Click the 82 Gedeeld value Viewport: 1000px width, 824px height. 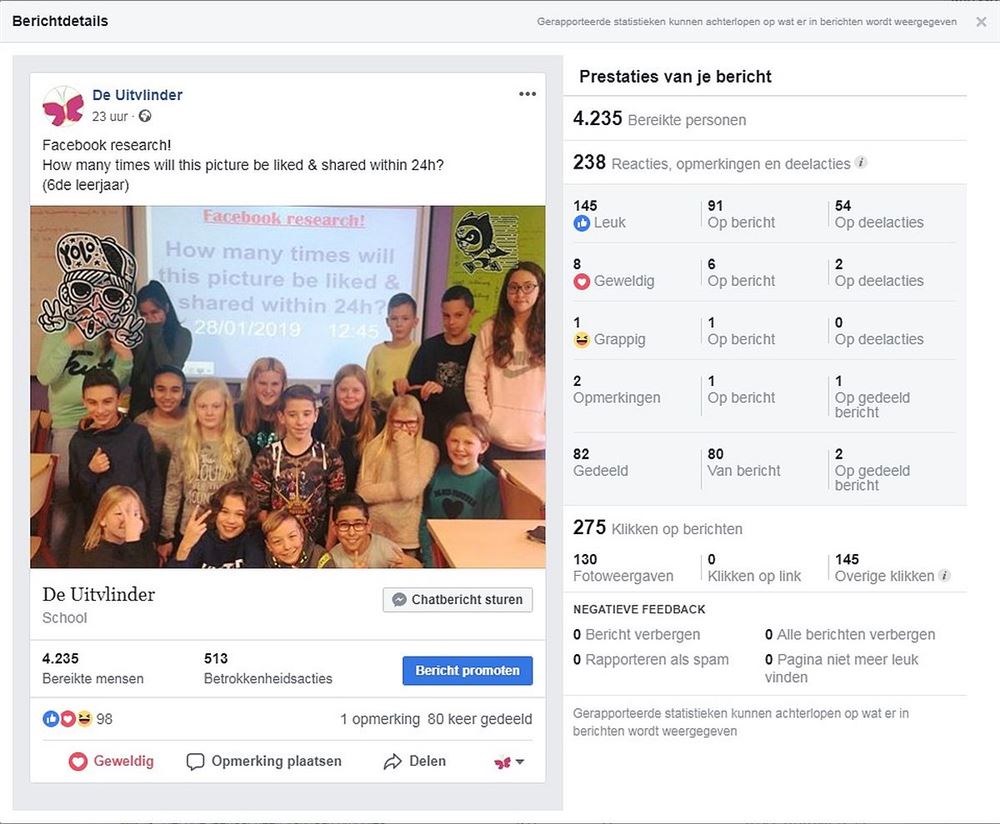(x=601, y=462)
